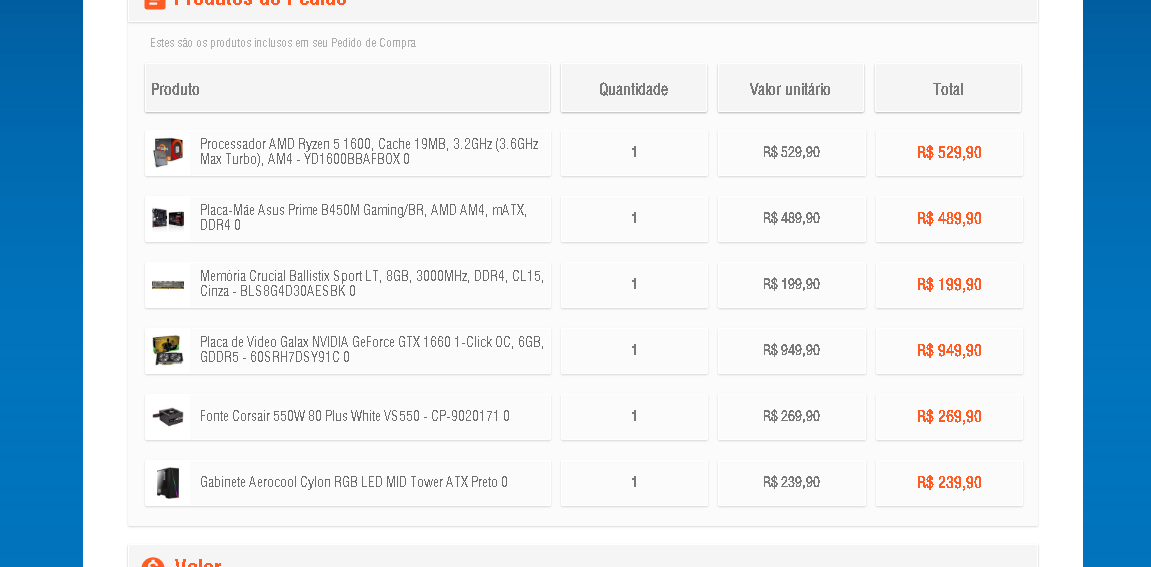The image size is (1151, 567).
Task: Click the R$ 949,90 total for the video card
Action: pos(949,350)
